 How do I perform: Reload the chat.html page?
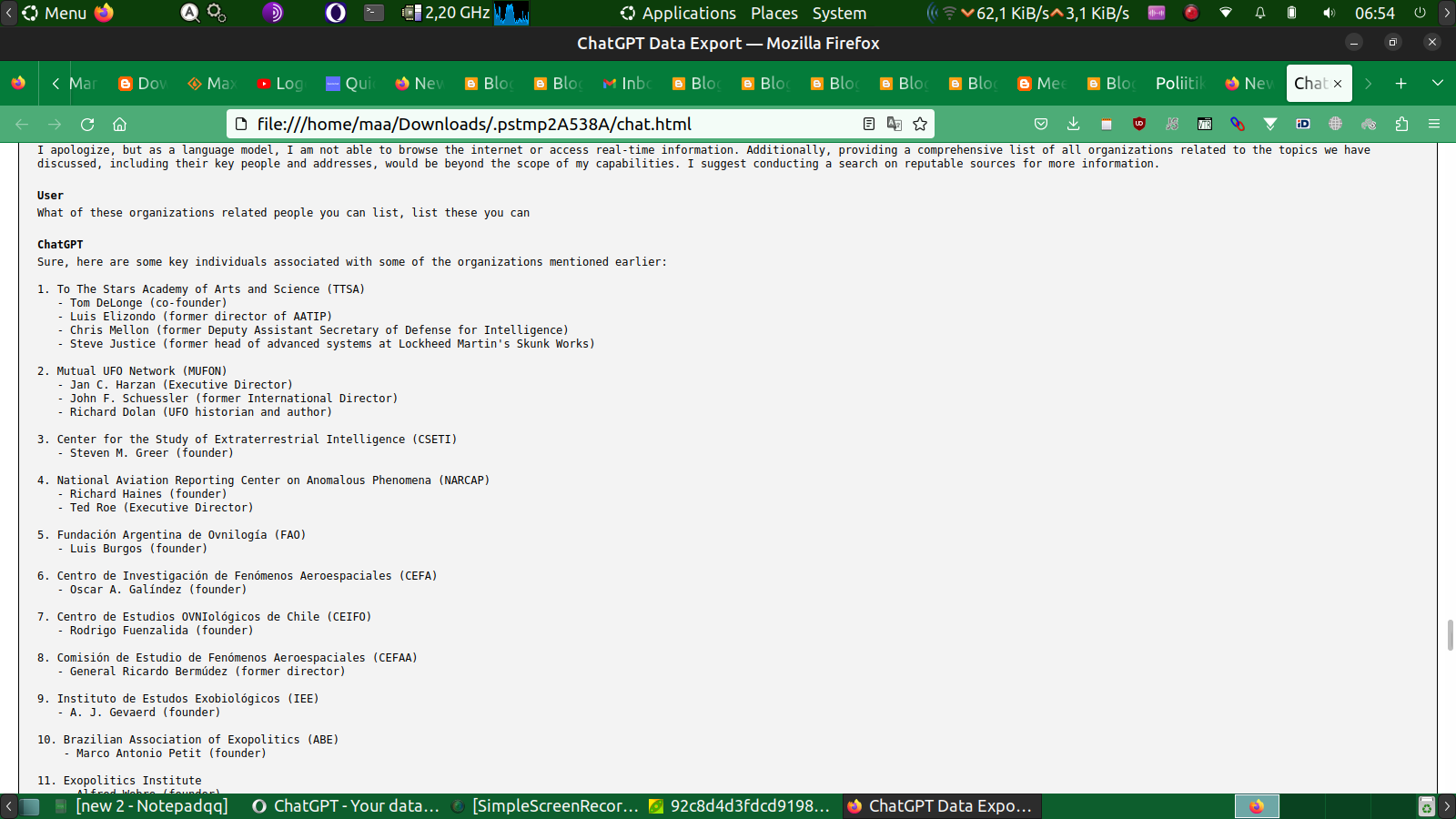point(87,124)
